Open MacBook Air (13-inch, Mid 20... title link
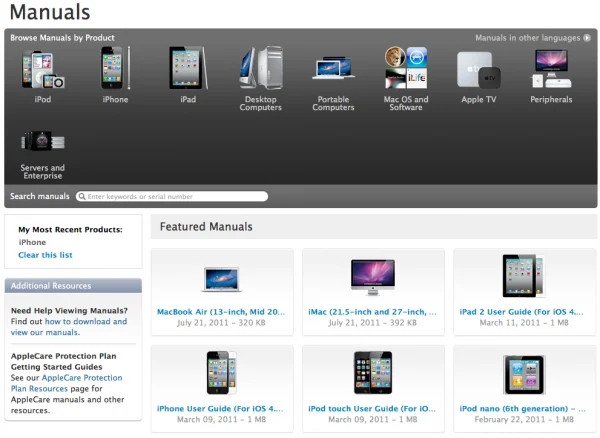This screenshot has height=438, width=600. (221, 312)
